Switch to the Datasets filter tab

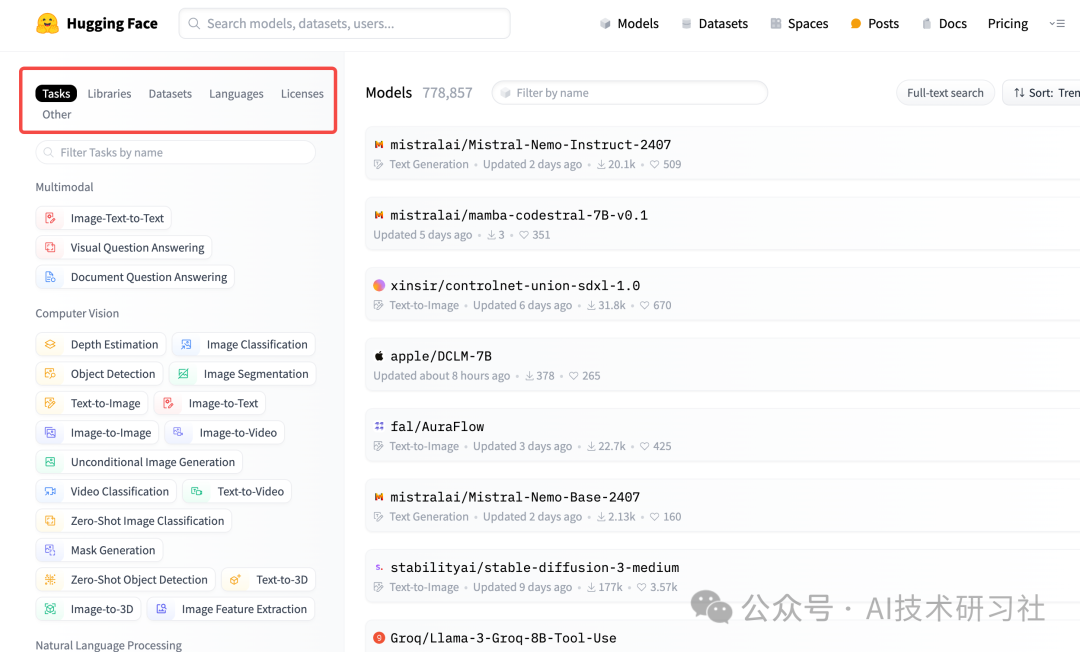click(x=170, y=94)
